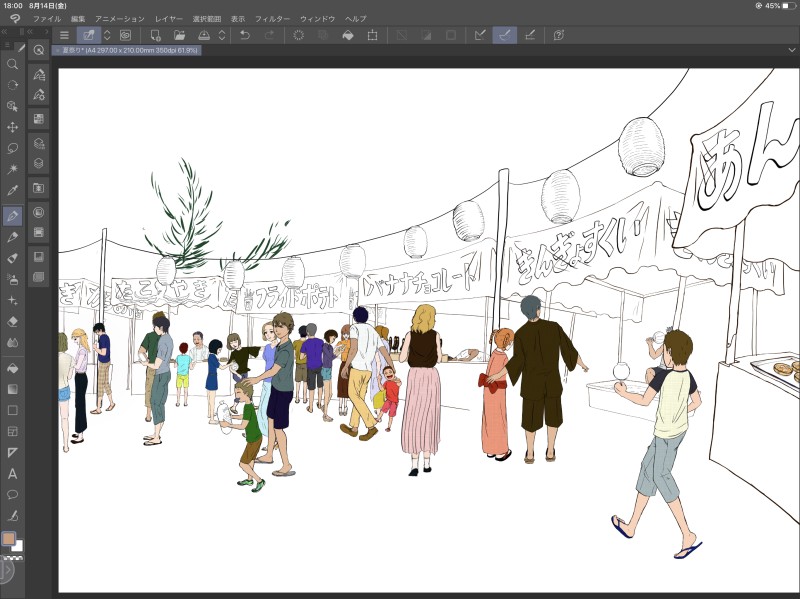The width and height of the screenshot is (800, 599).
Task: Open the フィルター menu
Action: 272,19
